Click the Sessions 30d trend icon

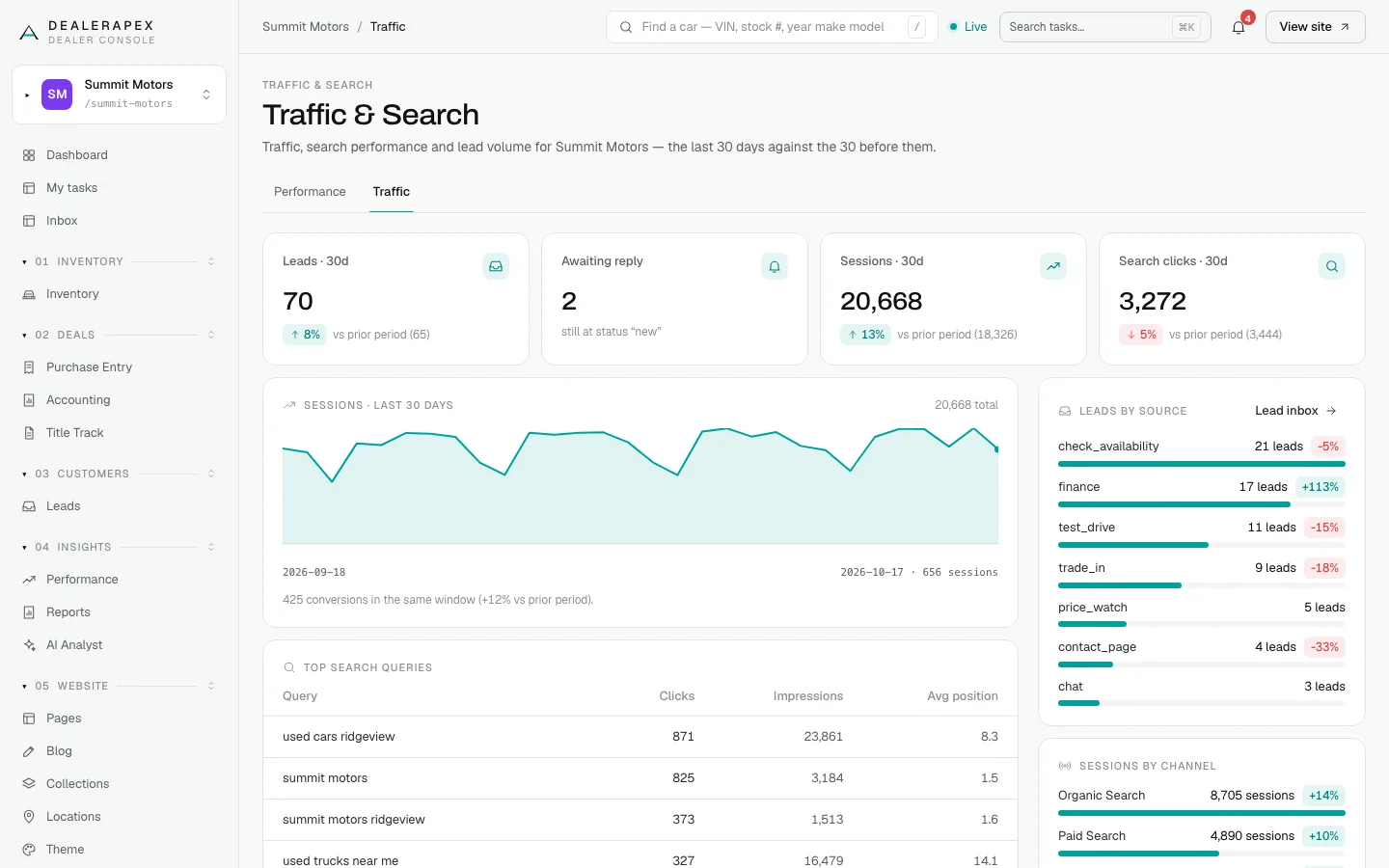coord(1053,266)
